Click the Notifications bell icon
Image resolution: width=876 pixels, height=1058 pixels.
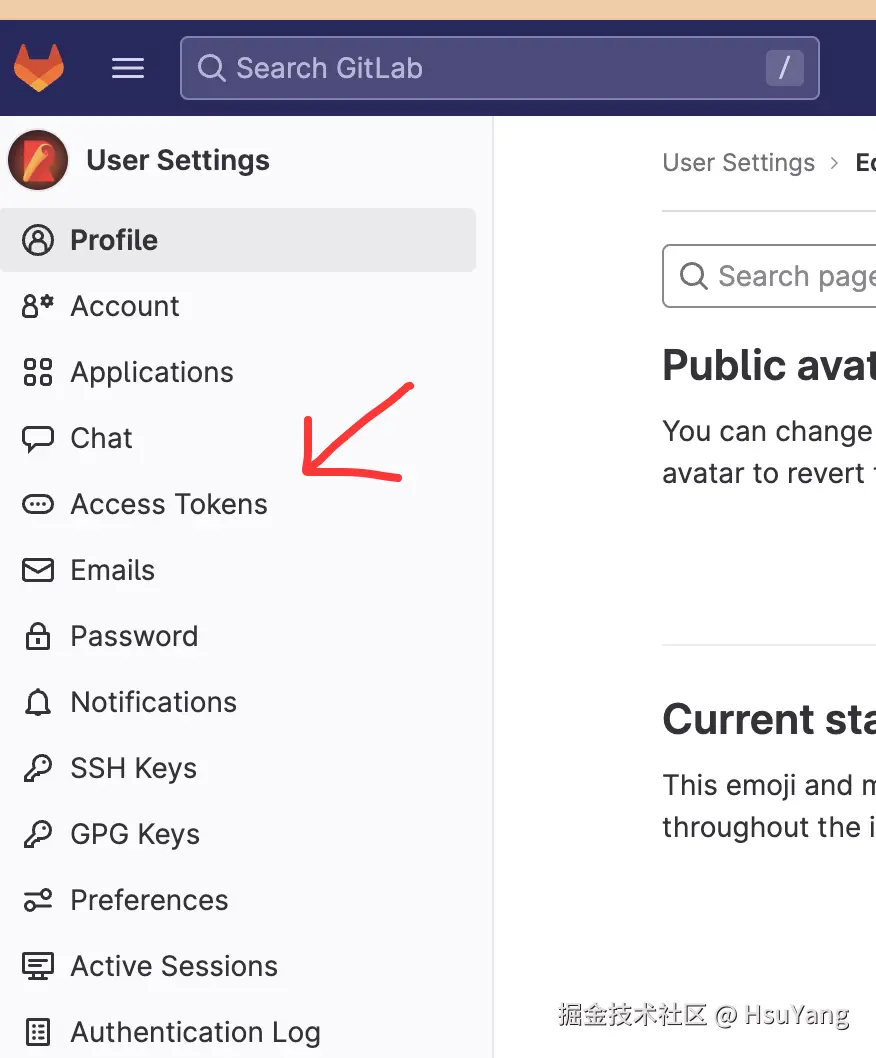(x=38, y=702)
